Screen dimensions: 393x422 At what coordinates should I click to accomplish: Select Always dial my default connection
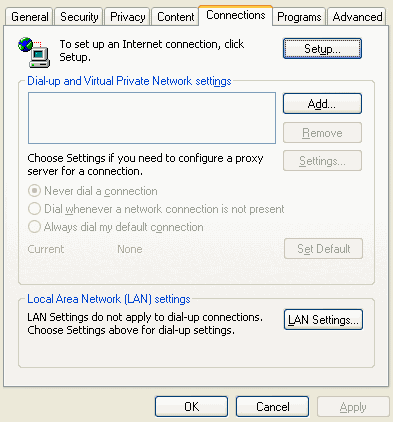pos(116,227)
